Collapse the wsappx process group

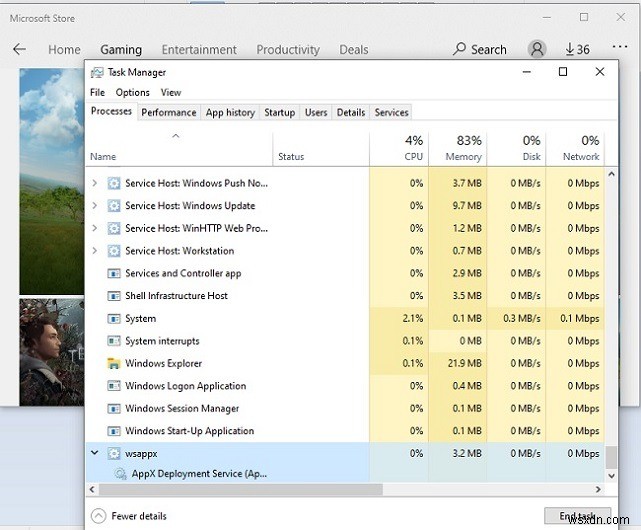pos(94,453)
